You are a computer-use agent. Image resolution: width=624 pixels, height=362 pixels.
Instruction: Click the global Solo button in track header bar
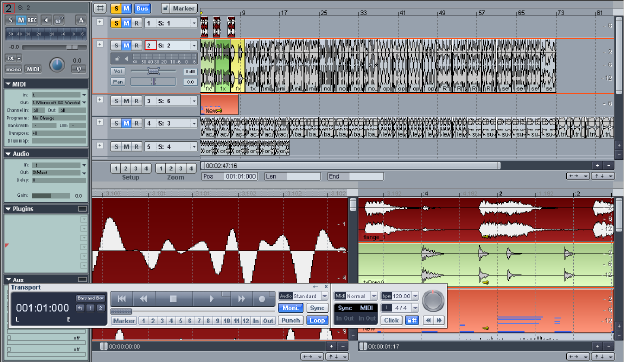click(x=116, y=8)
